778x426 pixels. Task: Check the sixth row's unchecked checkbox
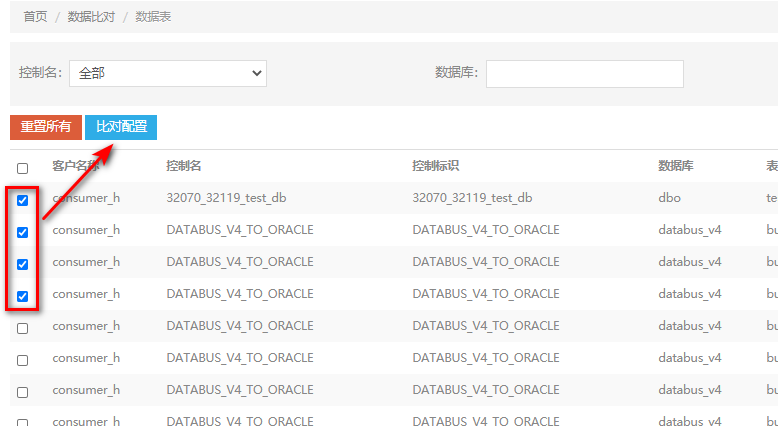point(22,360)
